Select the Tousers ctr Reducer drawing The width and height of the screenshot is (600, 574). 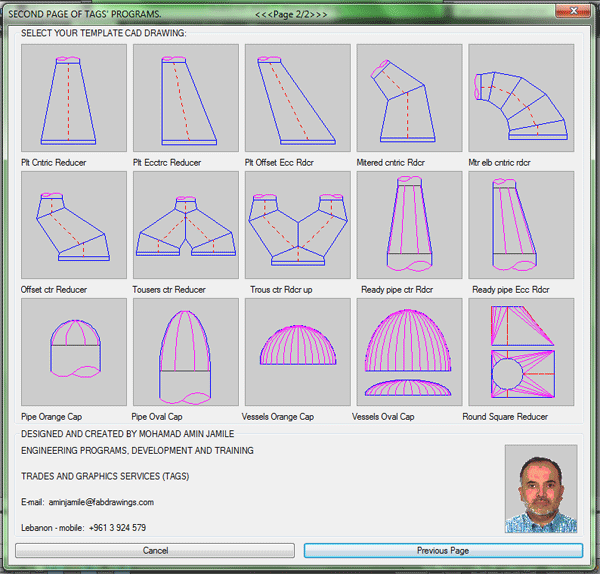click(x=185, y=225)
